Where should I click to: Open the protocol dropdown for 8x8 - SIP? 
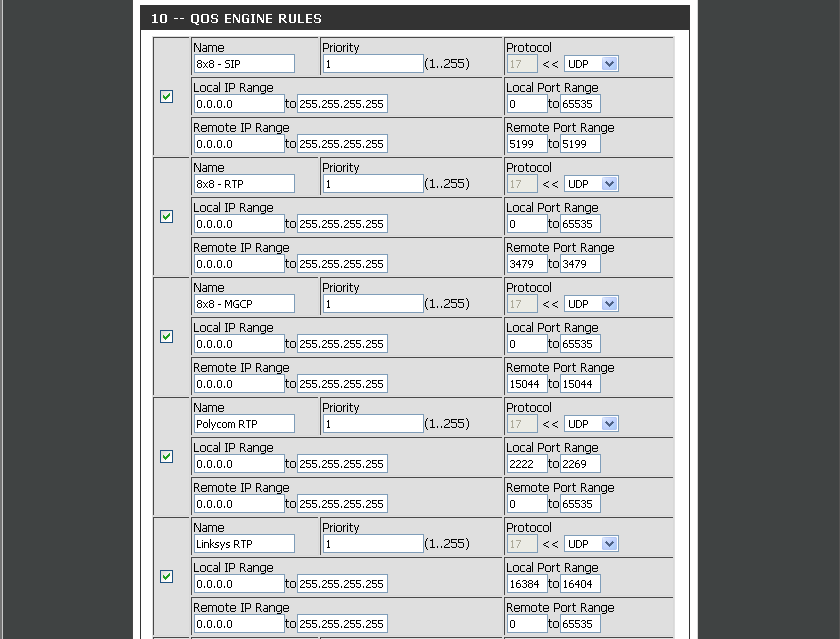pos(591,64)
